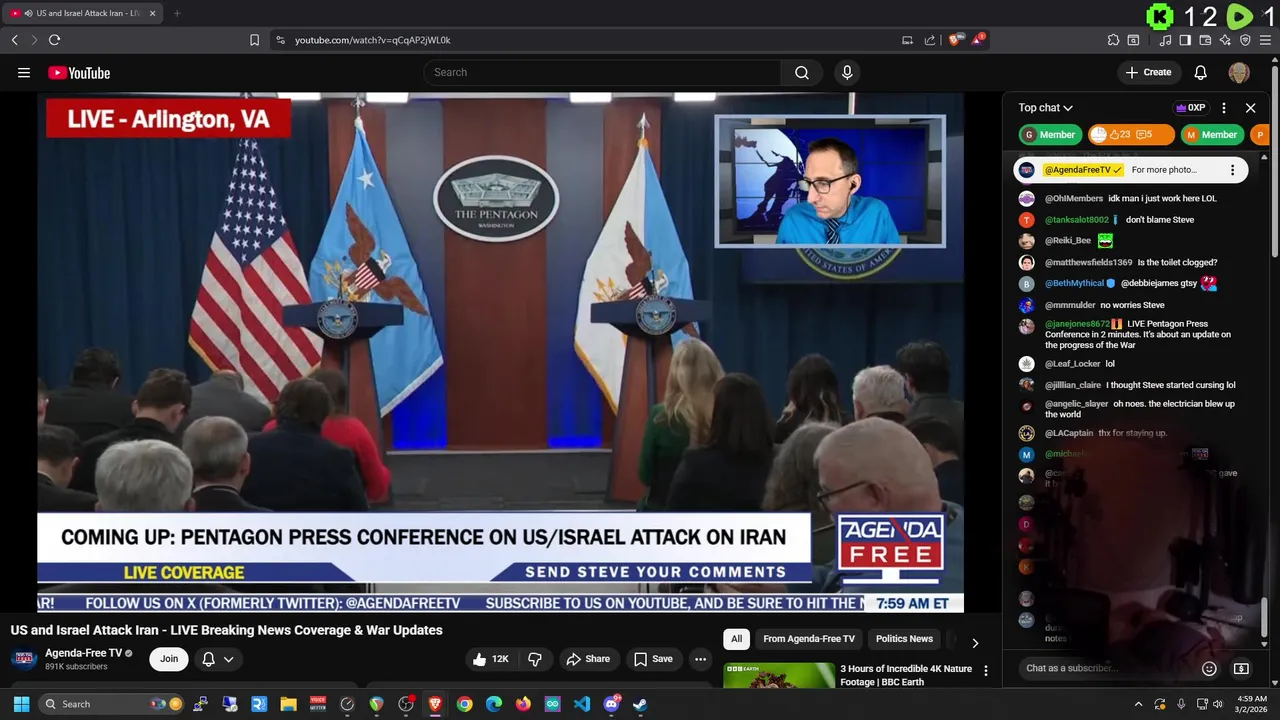This screenshot has width=1280, height=720.
Task: Select the All filter chip
Action: click(736, 639)
